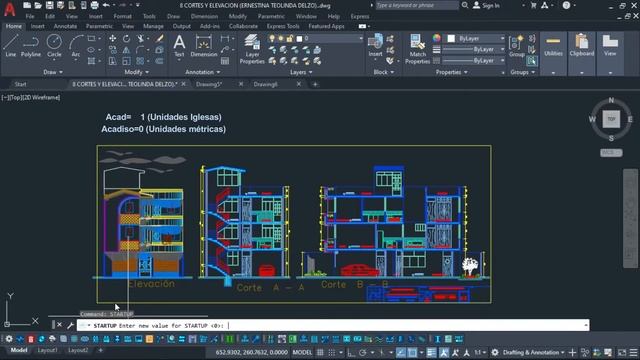Click the white layer color swatch
Viewport: 640px width, 360px height.
pyautogui.click(x=299, y=38)
